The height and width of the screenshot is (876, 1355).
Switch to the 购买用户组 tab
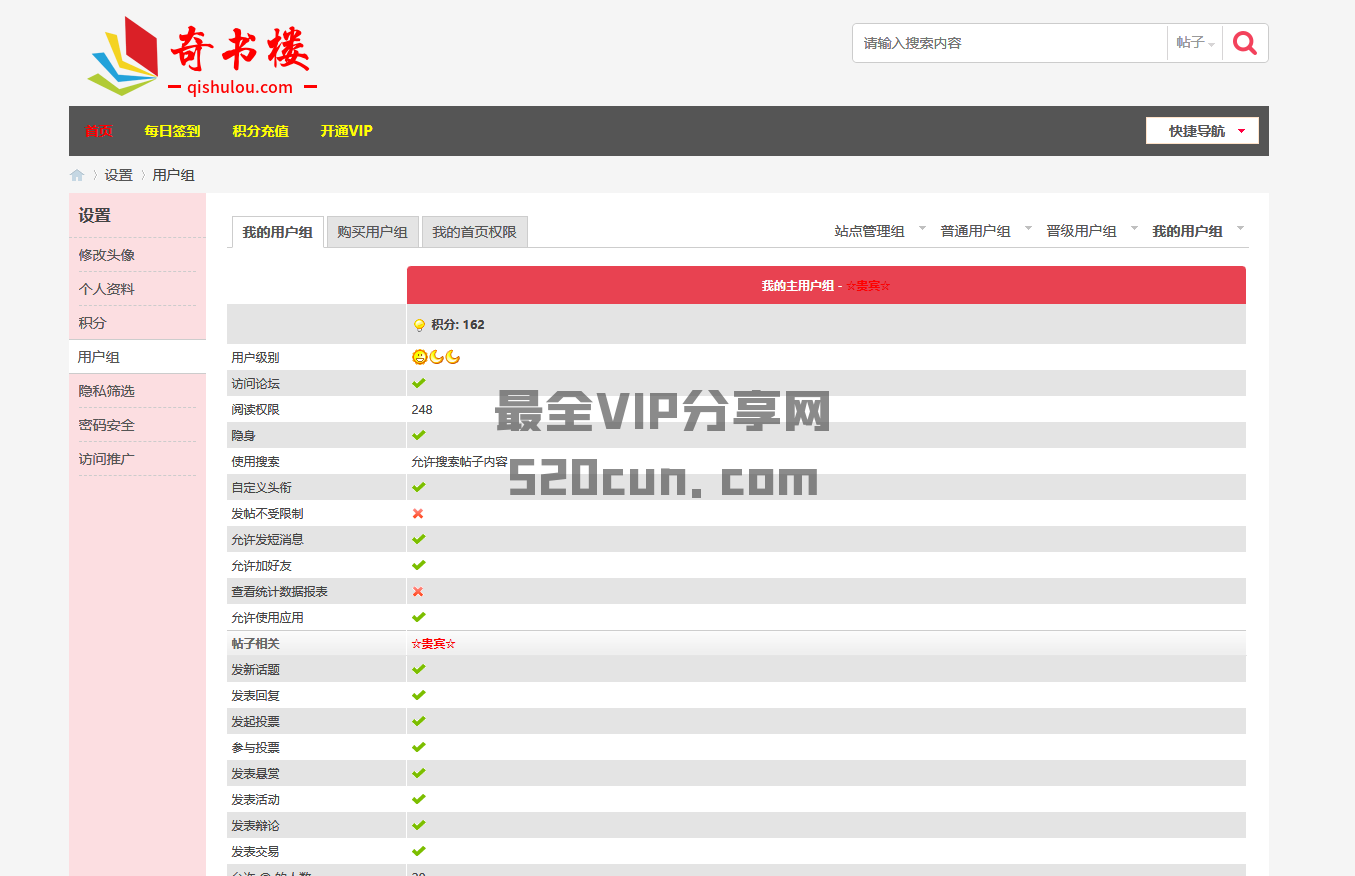coord(372,232)
